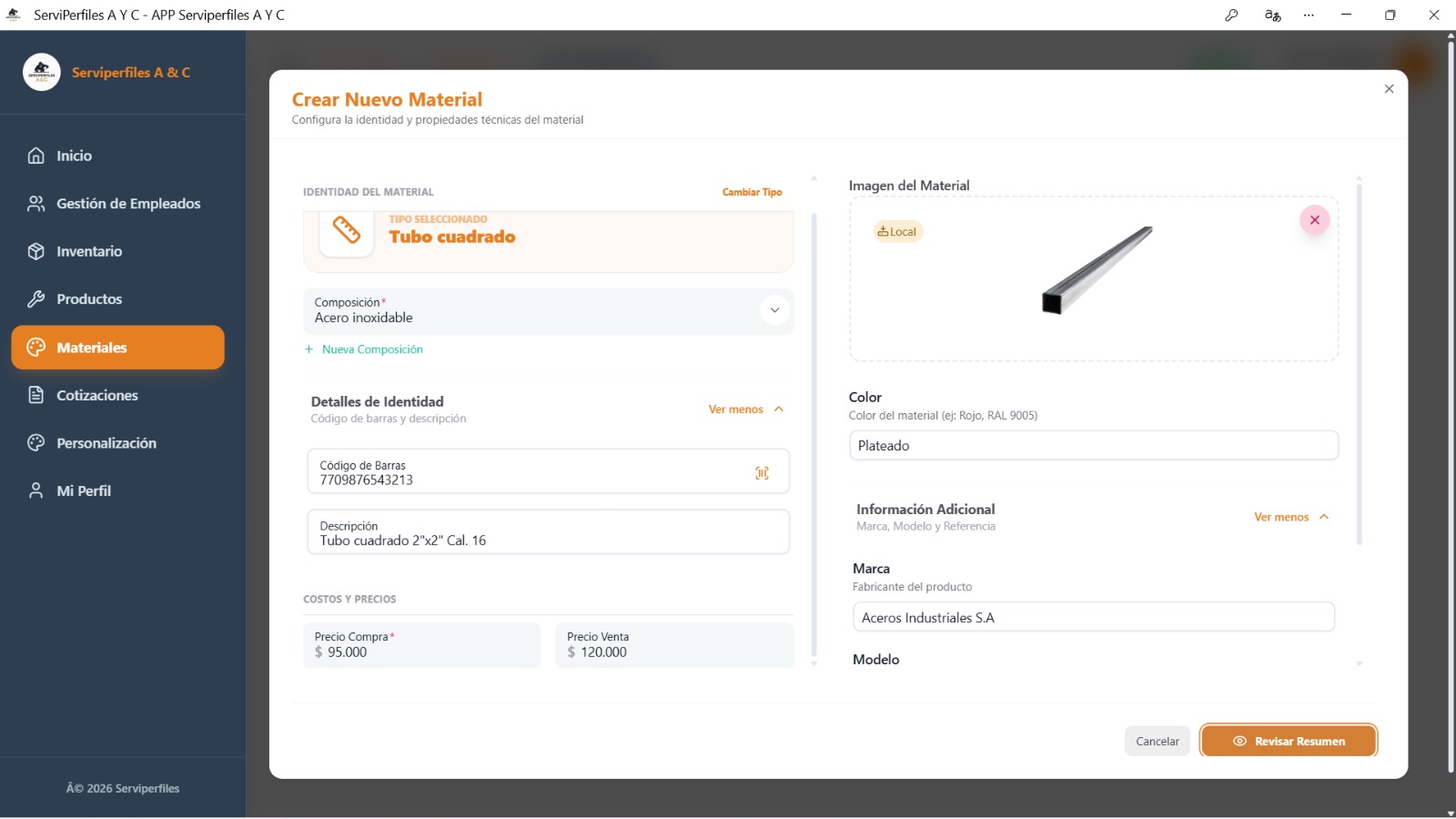This screenshot has width=1456, height=819.
Task: Select Materiales in the sidebar
Action: [117, 348]
